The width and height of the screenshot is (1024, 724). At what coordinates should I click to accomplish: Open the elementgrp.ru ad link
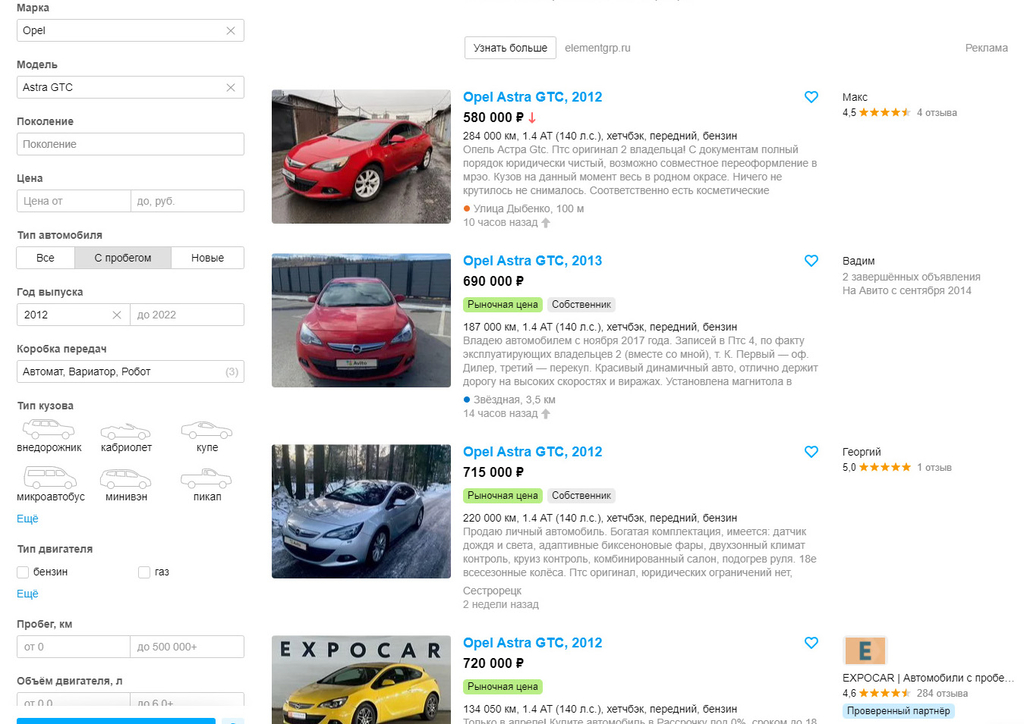[x=598, y=48]
